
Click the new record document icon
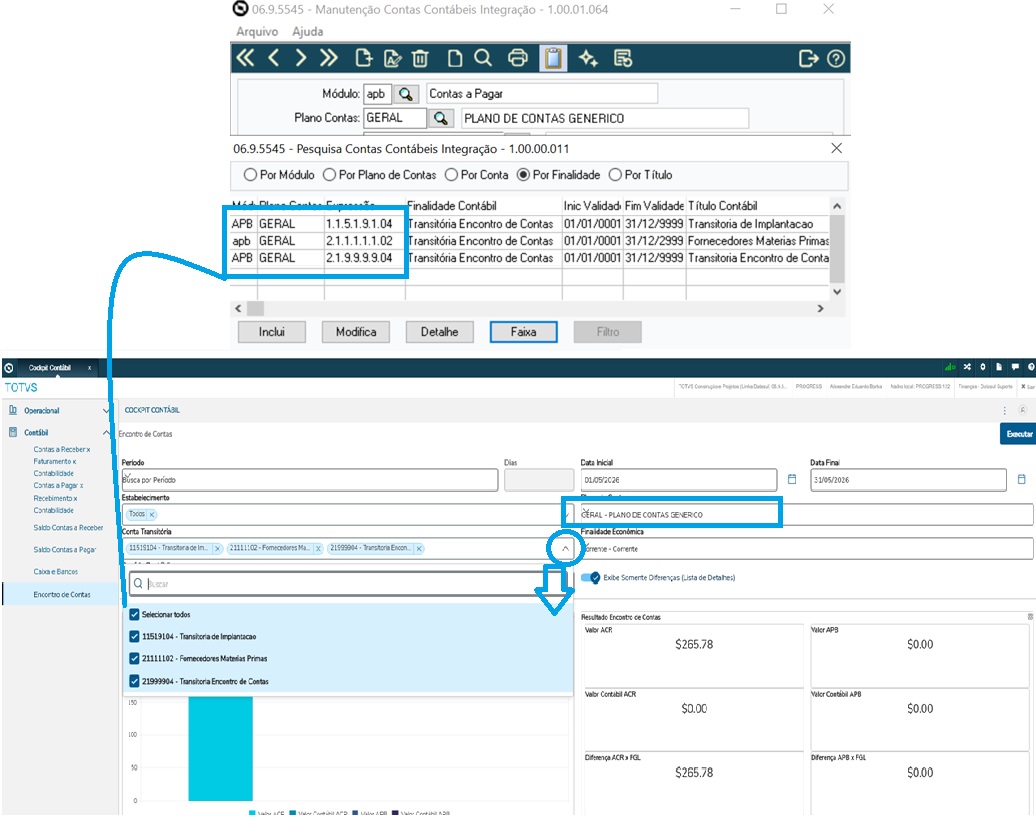363,58
